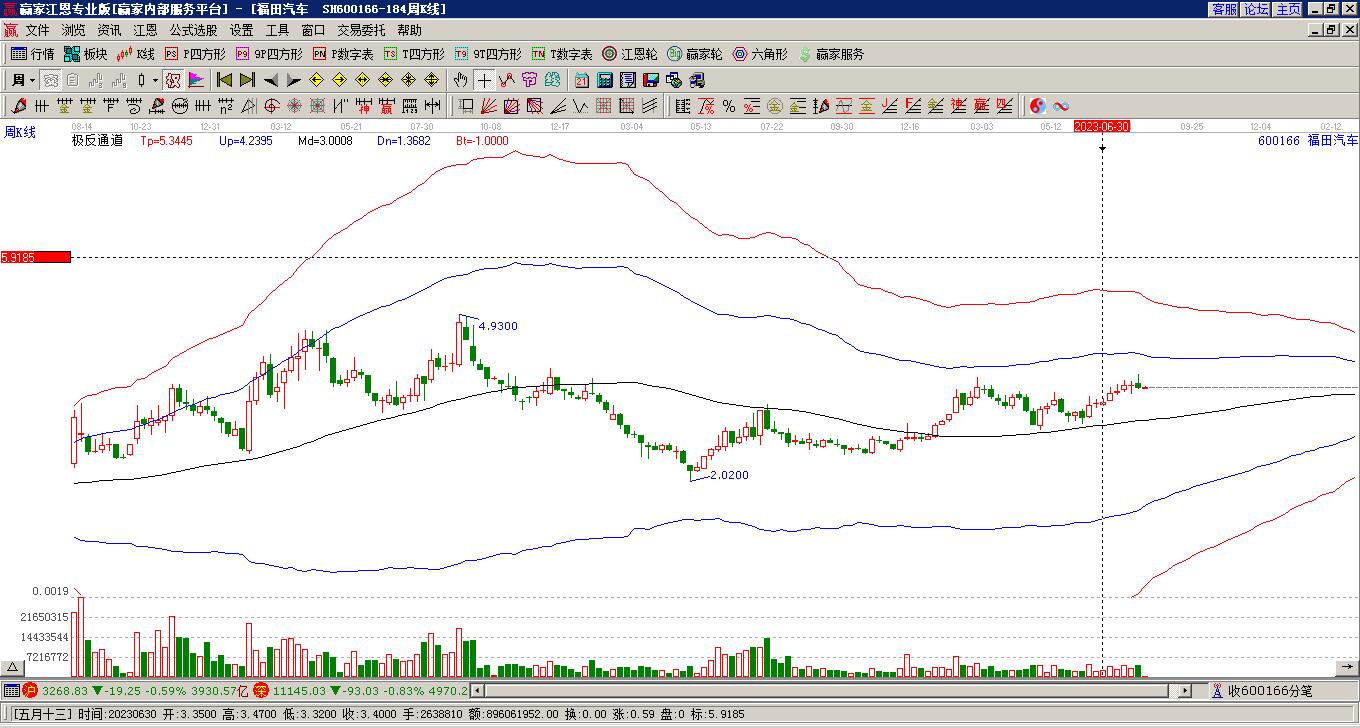Toggle the highlighted red 权 adjustment button
The width and height of the screenshot is (1360, 728).
[173, 80]
